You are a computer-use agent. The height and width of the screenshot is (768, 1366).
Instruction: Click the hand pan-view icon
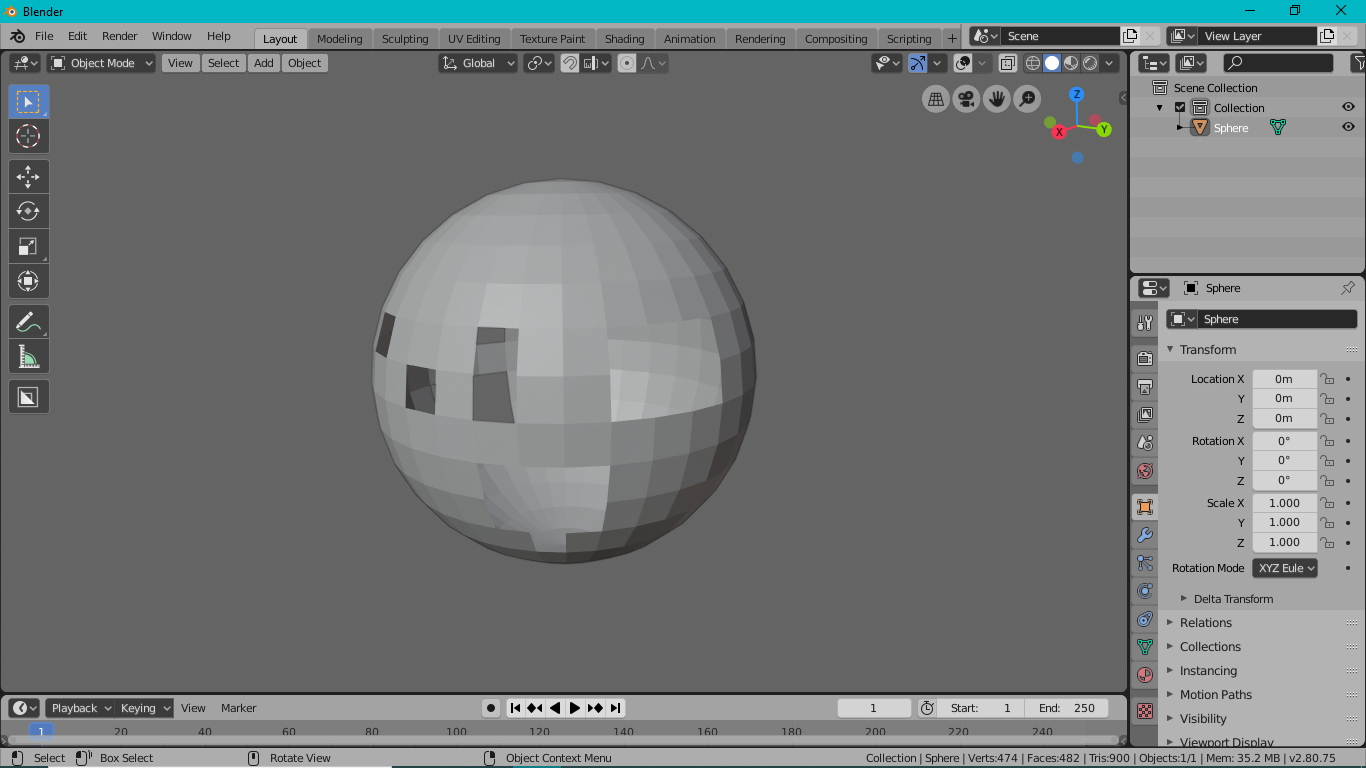tap(996, 99)
